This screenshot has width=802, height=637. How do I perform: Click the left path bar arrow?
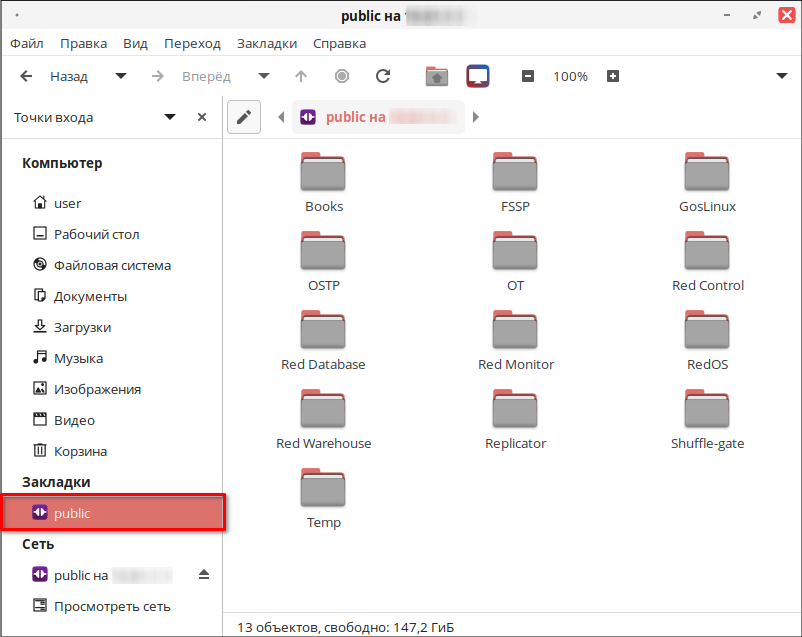click(x=281, y=117)
